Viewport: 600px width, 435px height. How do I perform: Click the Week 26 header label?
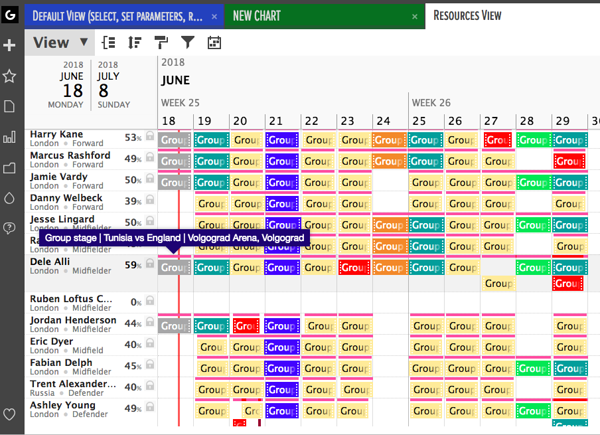[431, 103]
